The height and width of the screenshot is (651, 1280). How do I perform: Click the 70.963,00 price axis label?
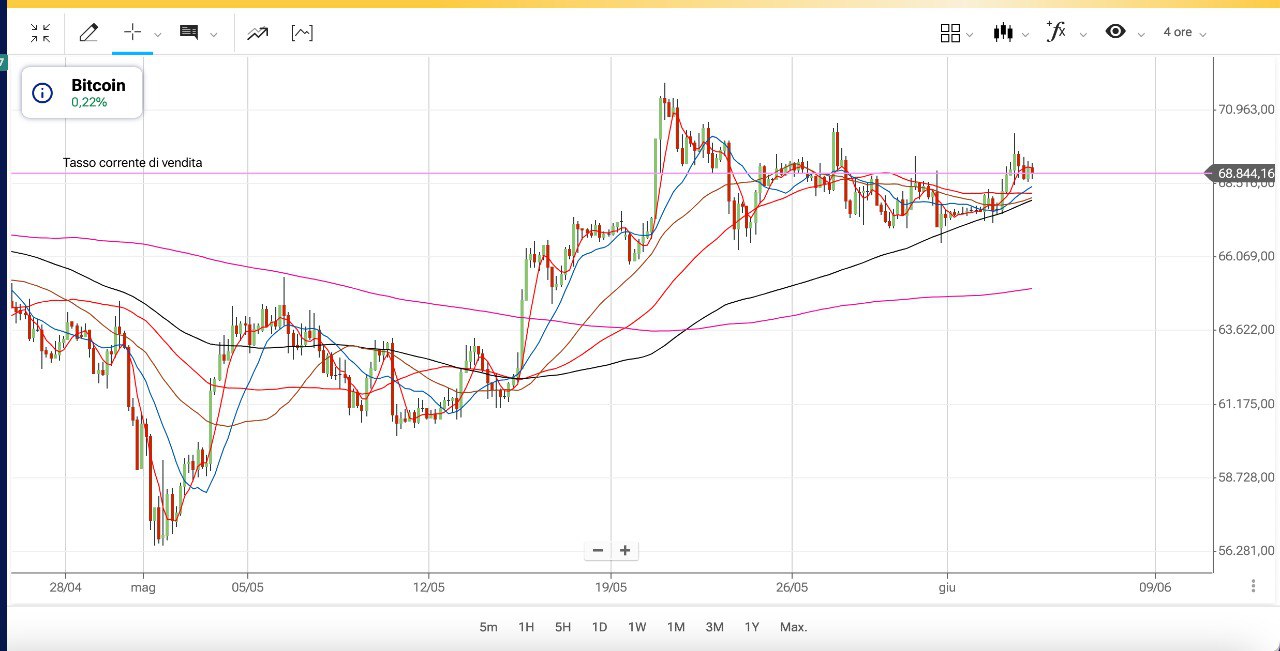click(1246, 109)
